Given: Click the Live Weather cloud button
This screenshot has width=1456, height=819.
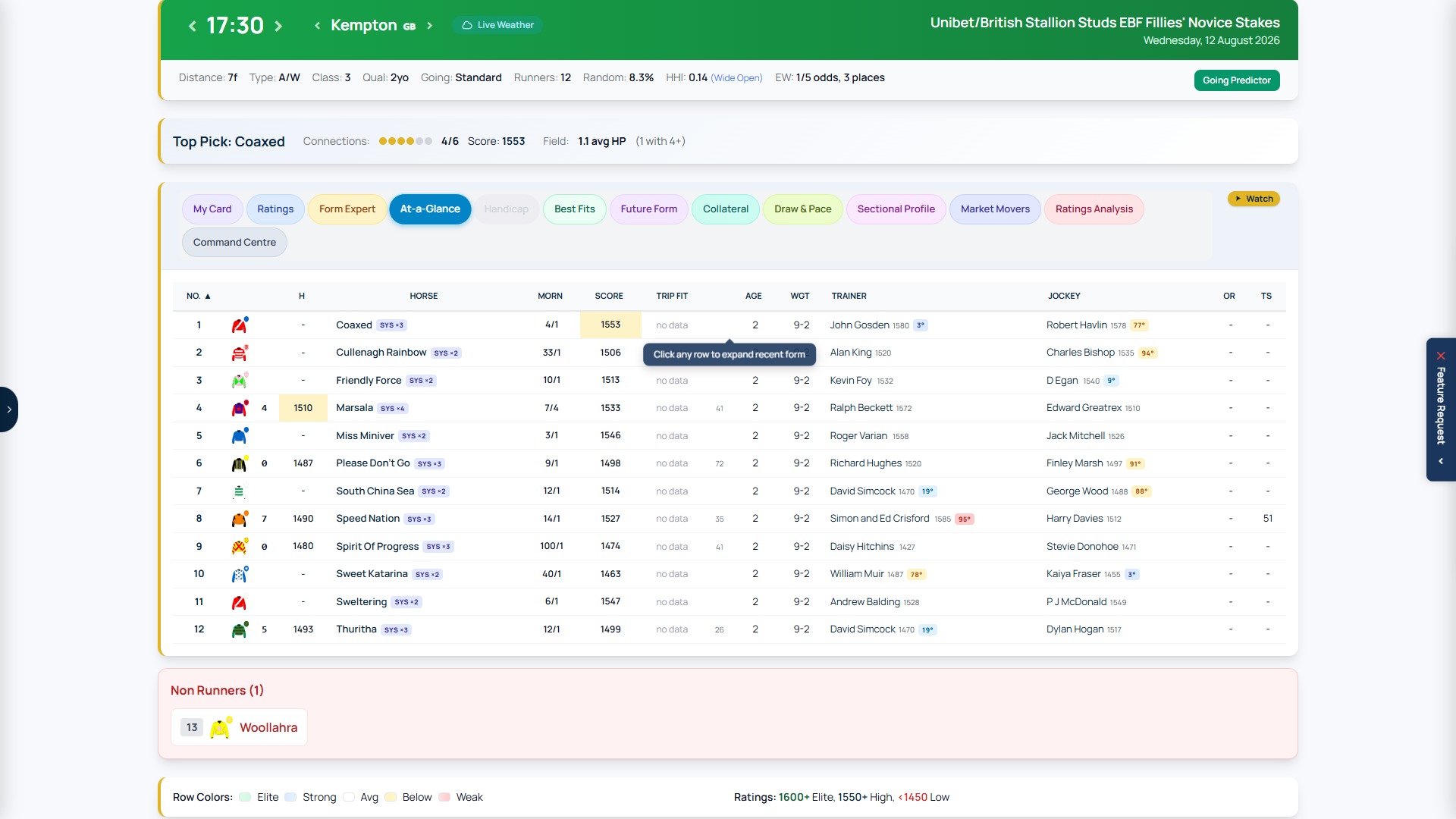Looking at the screenshot, I should tap(497, 25).
